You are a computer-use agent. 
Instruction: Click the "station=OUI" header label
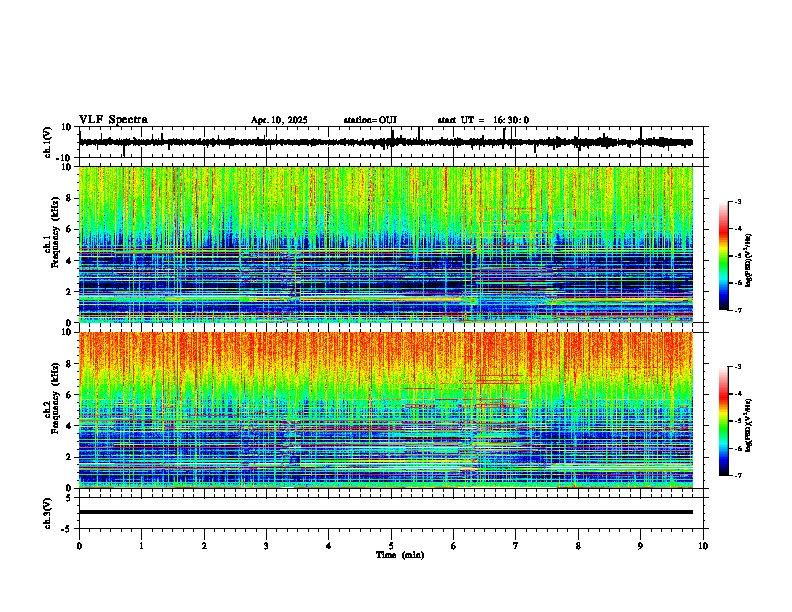click(370, 120)
